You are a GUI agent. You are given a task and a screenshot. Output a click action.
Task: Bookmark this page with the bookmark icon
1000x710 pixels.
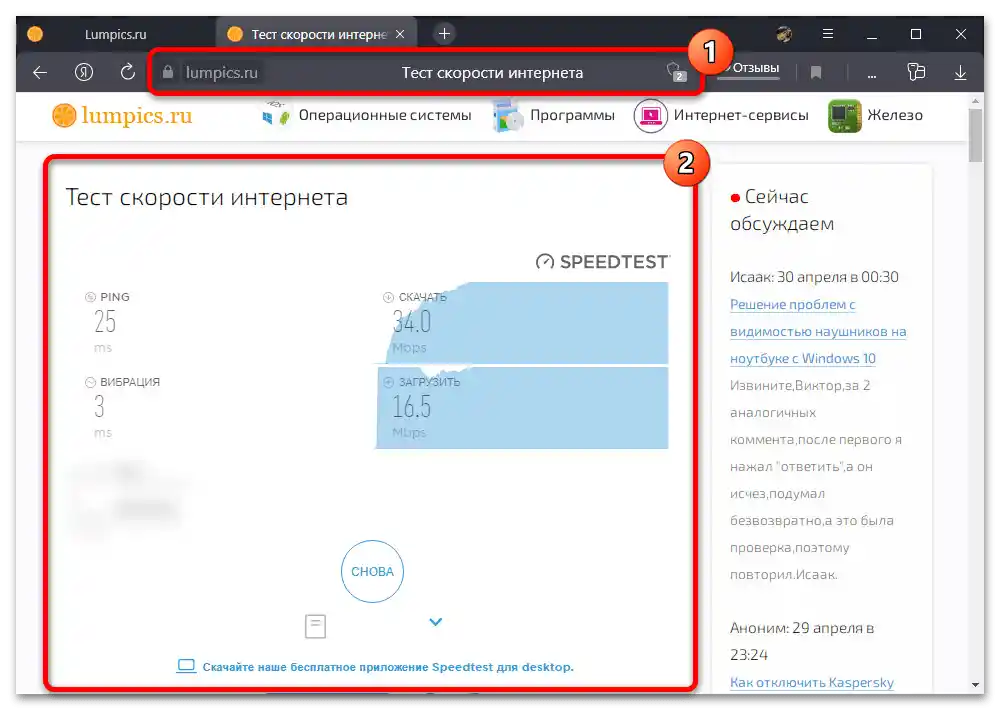[x=816, y=73]
